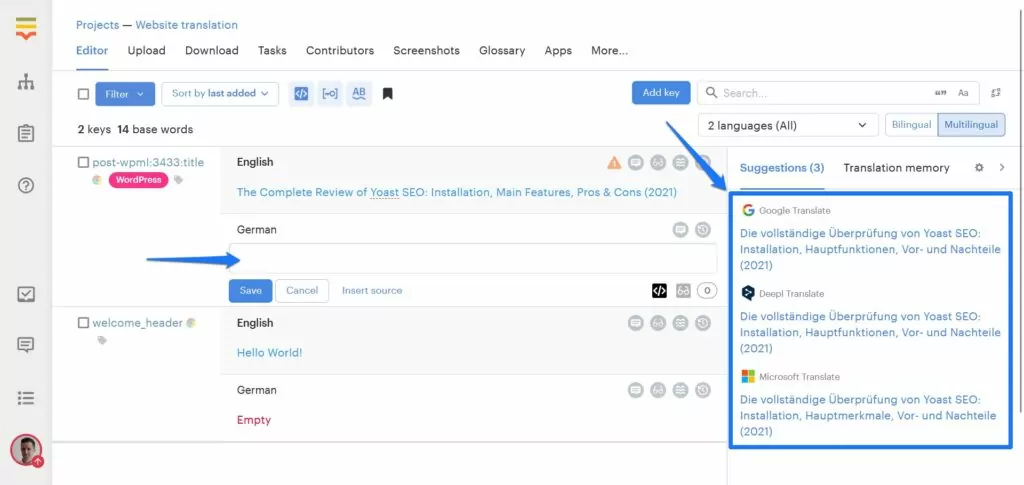Screen dimensions: 1024x485
Task: Click the character counter showing 0
Action: click(707, 291)
